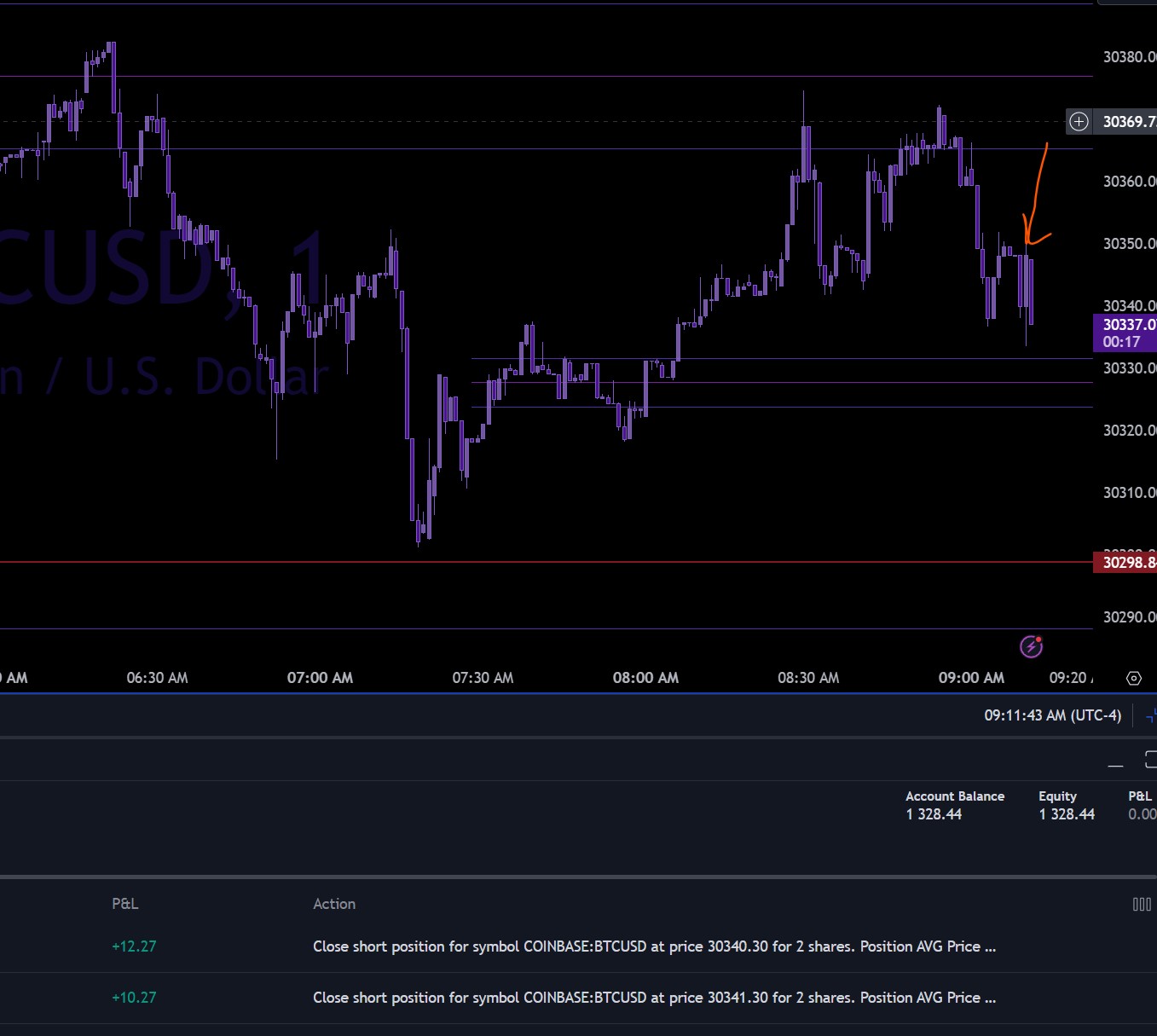Click the Action column header
Screen dimensions: 1157x1036
click(334, 904)
